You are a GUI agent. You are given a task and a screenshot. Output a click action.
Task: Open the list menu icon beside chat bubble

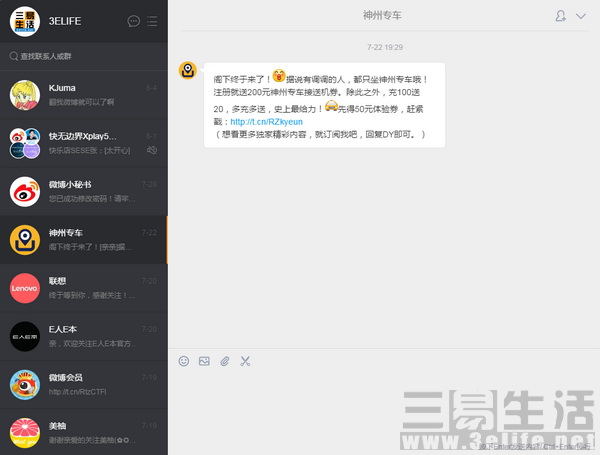(x=152, y=21)
